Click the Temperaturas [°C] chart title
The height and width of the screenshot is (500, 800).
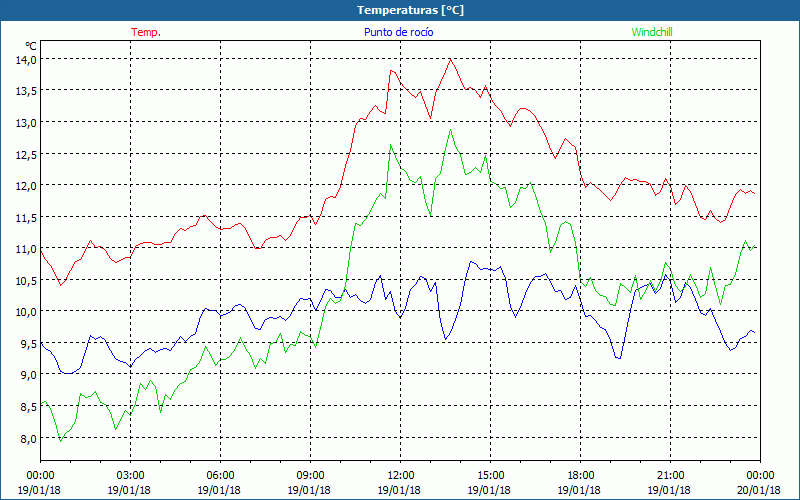tap(410, 10)
